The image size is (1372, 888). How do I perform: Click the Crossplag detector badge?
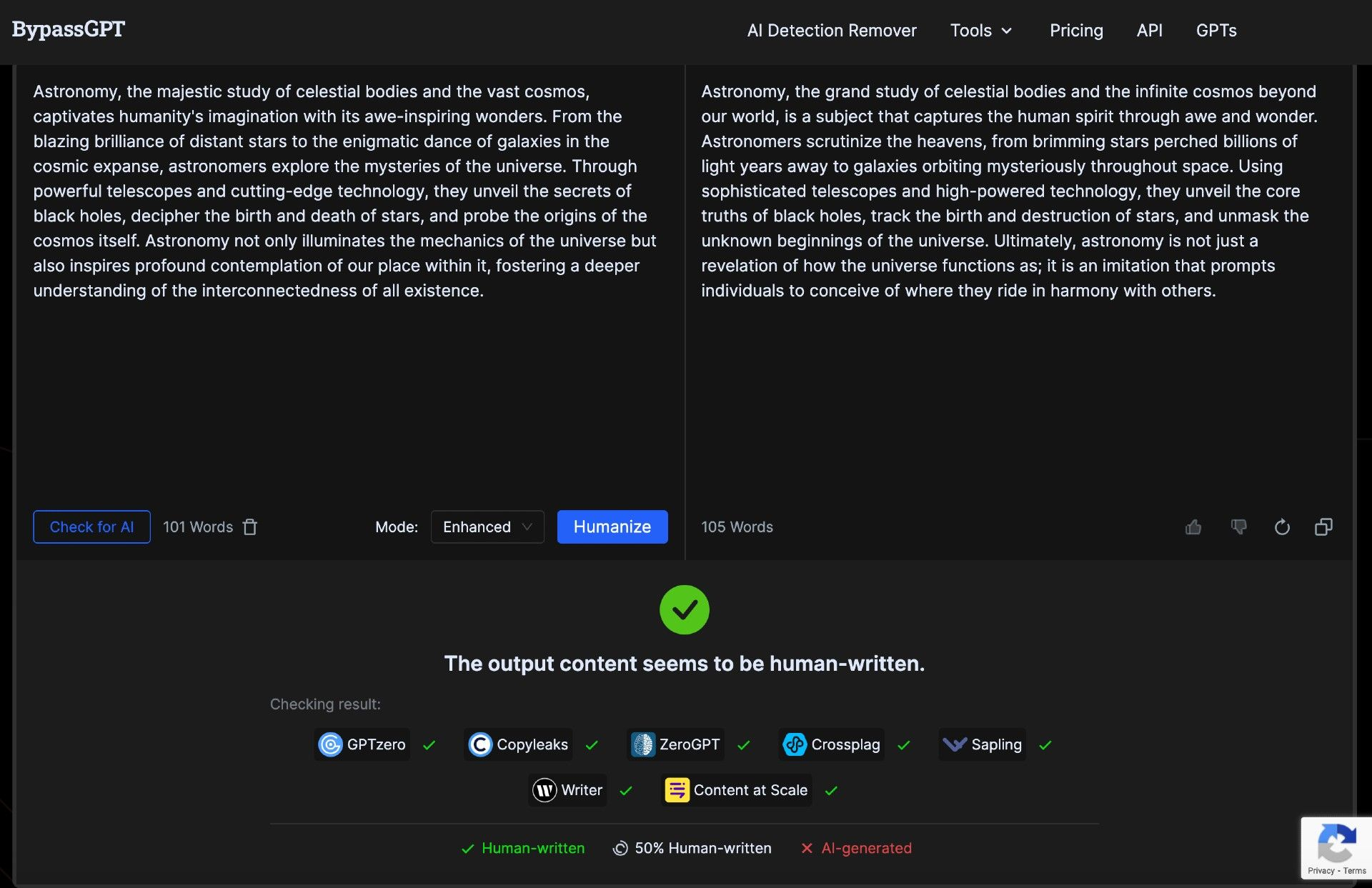coord(832,744)
